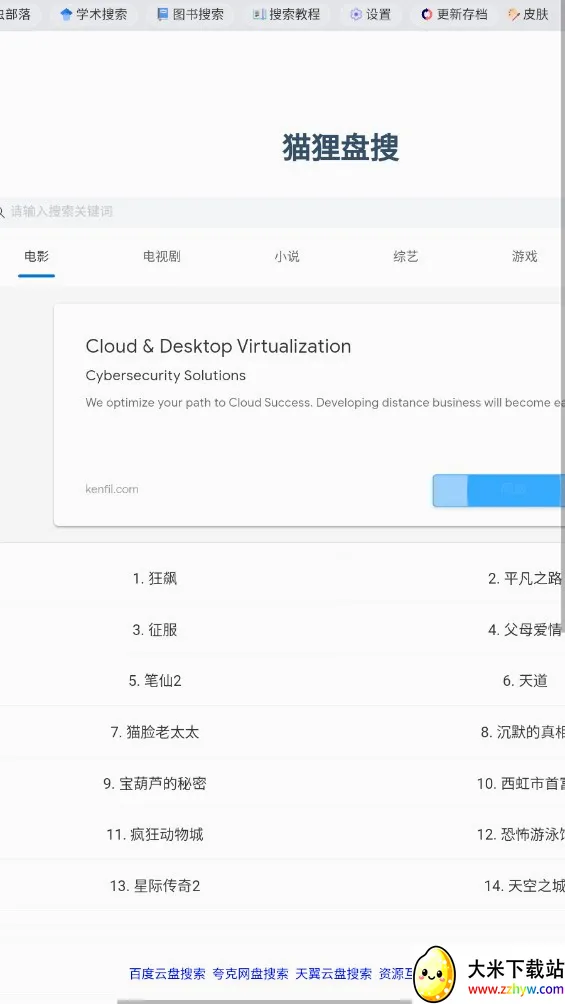Open hot search item 征服
The image size is (565, 1004).
tap(155, 629)
